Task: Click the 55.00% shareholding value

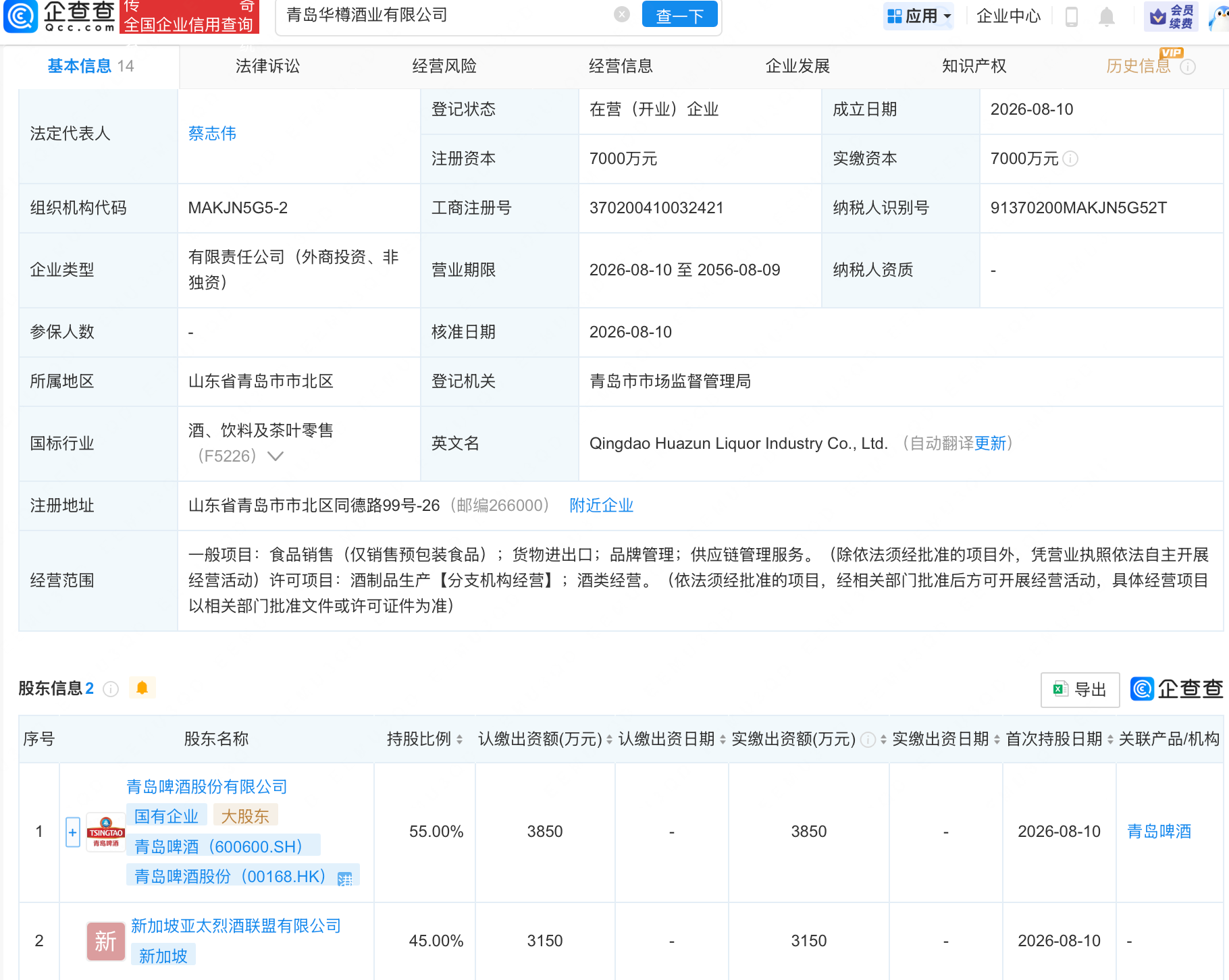Action: point(436,832)
